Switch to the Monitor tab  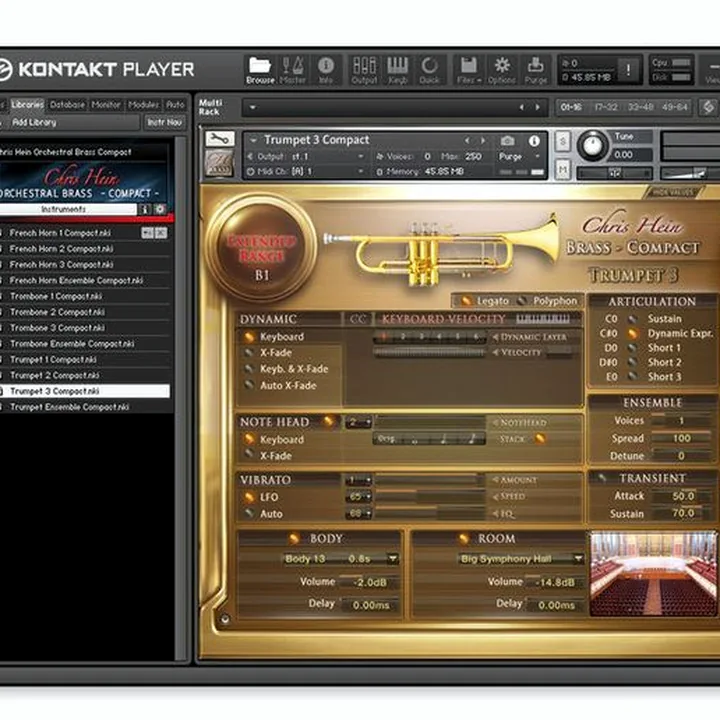[x=106, y=105]
